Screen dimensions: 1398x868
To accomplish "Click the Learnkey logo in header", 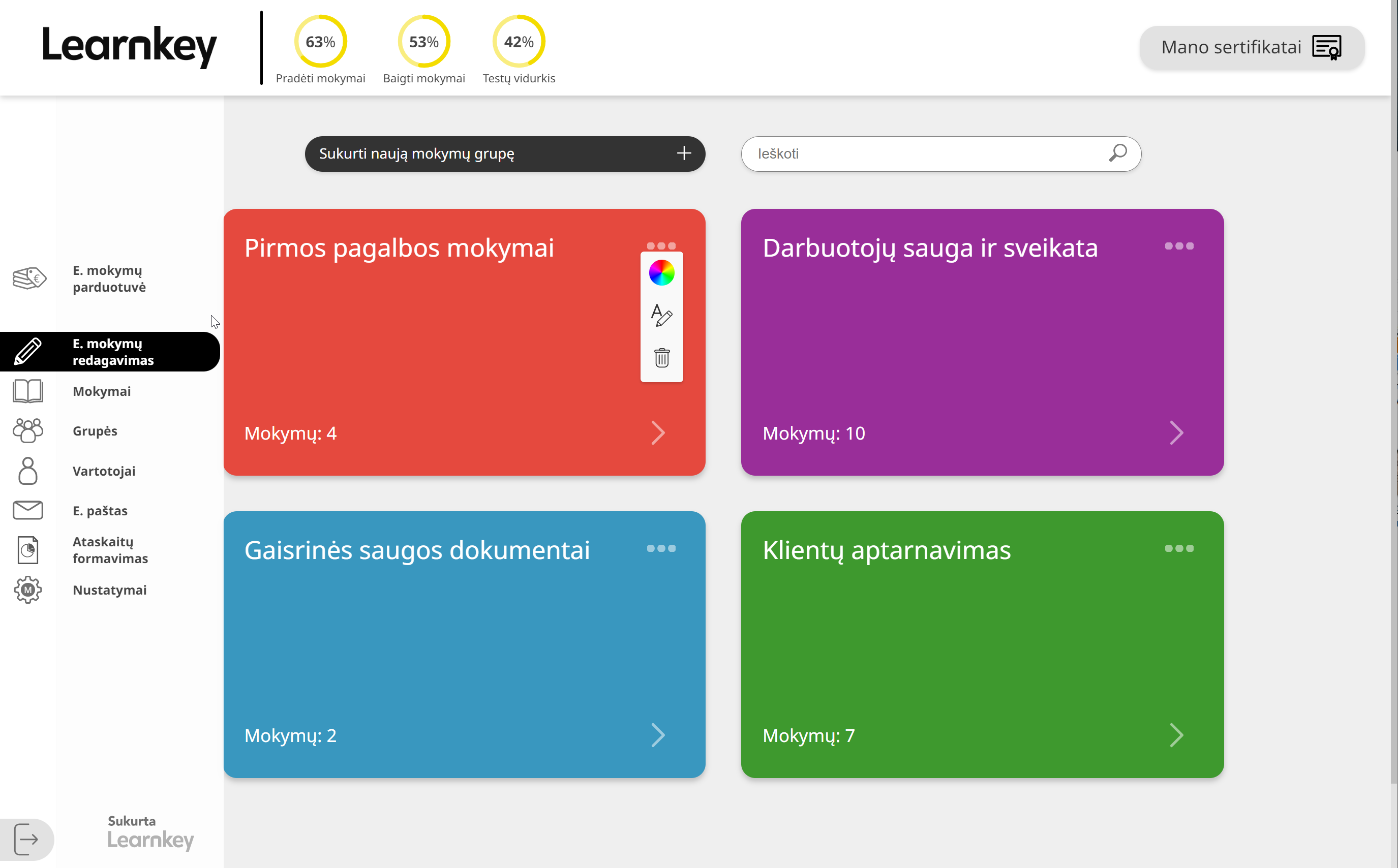I will pyautogui.click(x=130, y=47).
